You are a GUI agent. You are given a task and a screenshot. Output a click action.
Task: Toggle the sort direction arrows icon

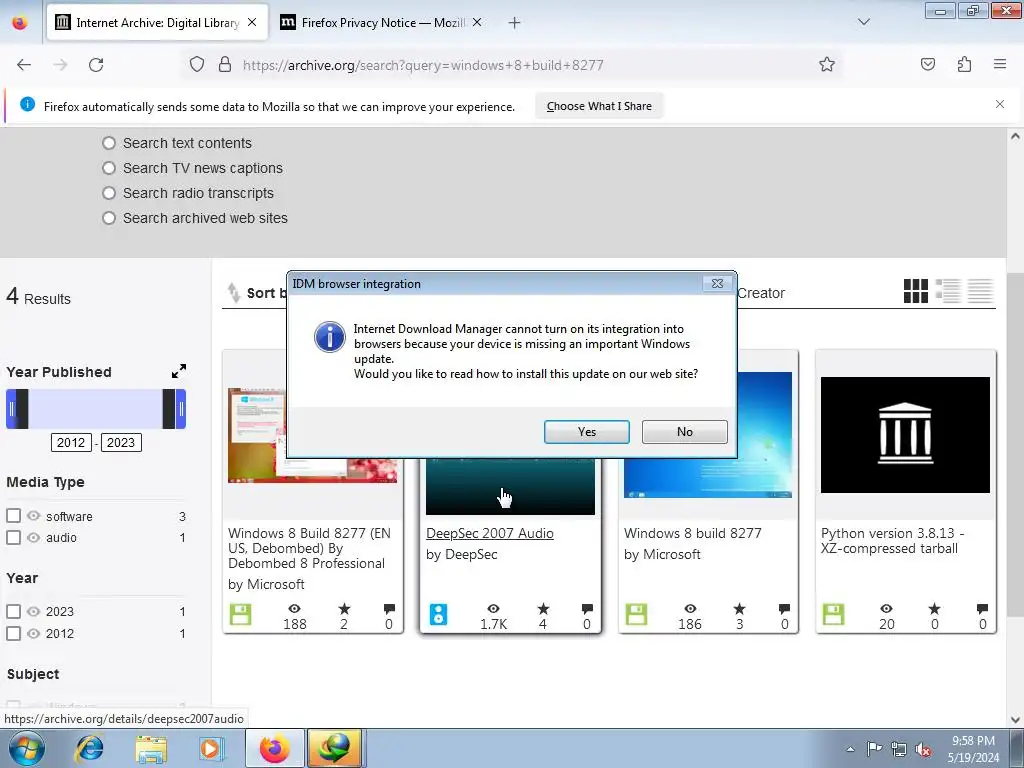pos(233,293)
